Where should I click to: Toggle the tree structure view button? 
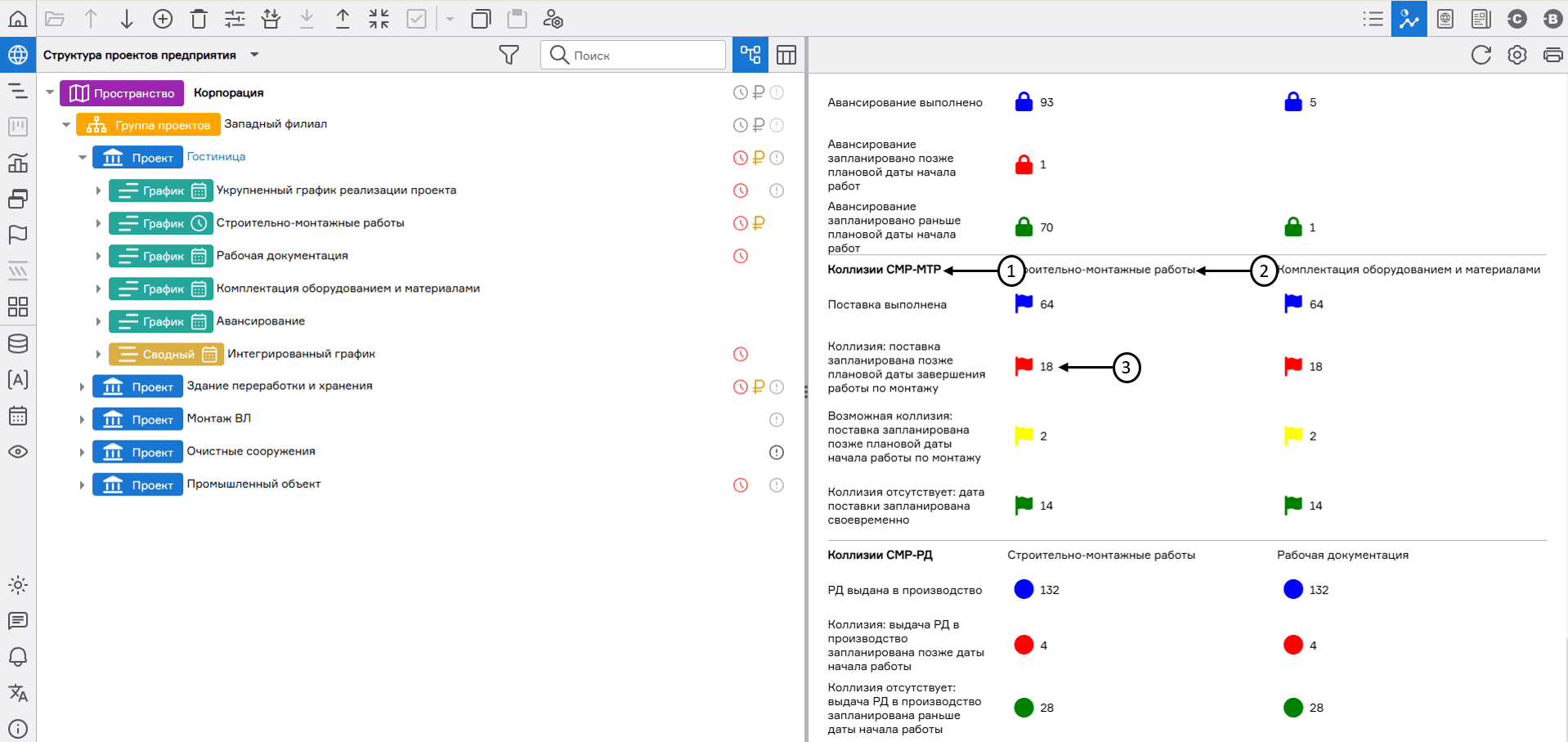[750, 55]
